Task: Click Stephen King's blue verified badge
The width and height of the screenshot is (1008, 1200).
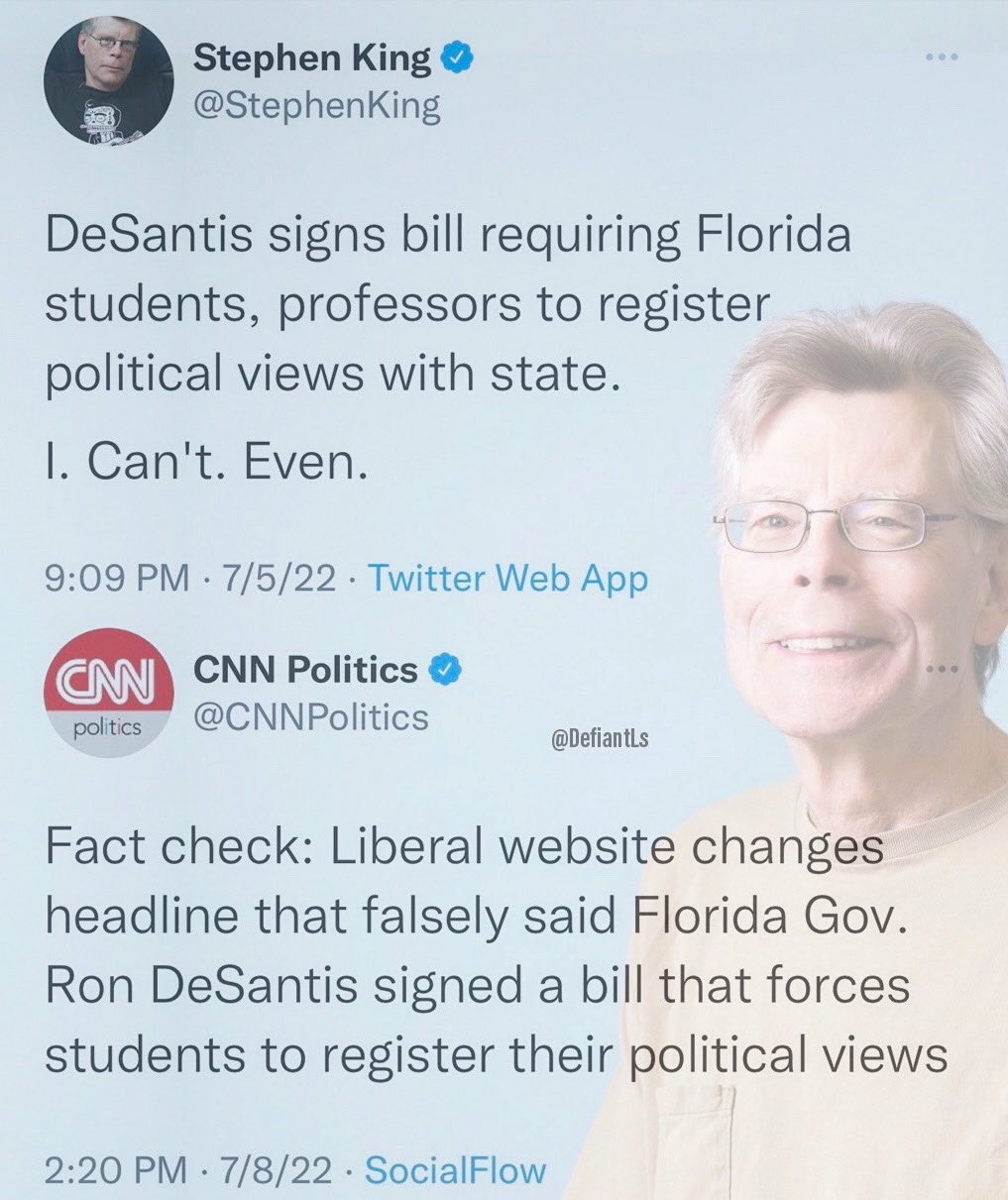Action: pos(454,59)
